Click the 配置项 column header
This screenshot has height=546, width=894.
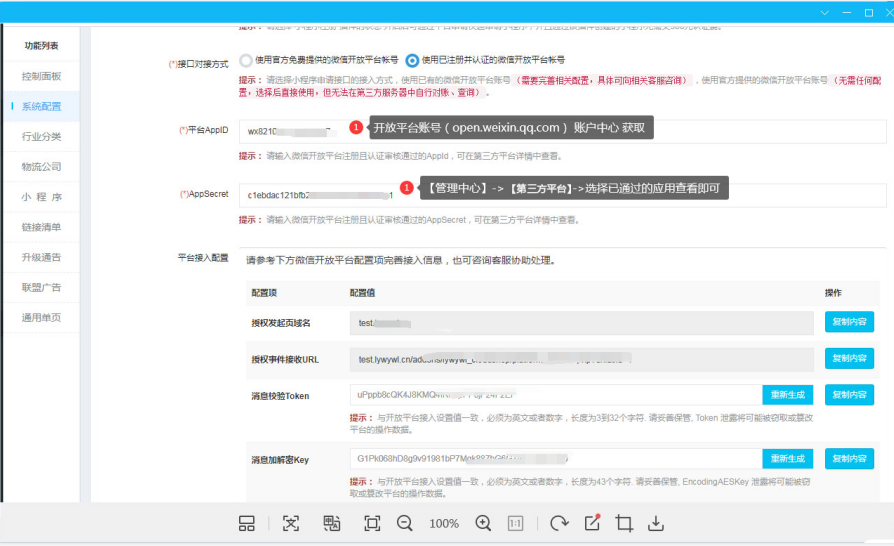point(264,293)
